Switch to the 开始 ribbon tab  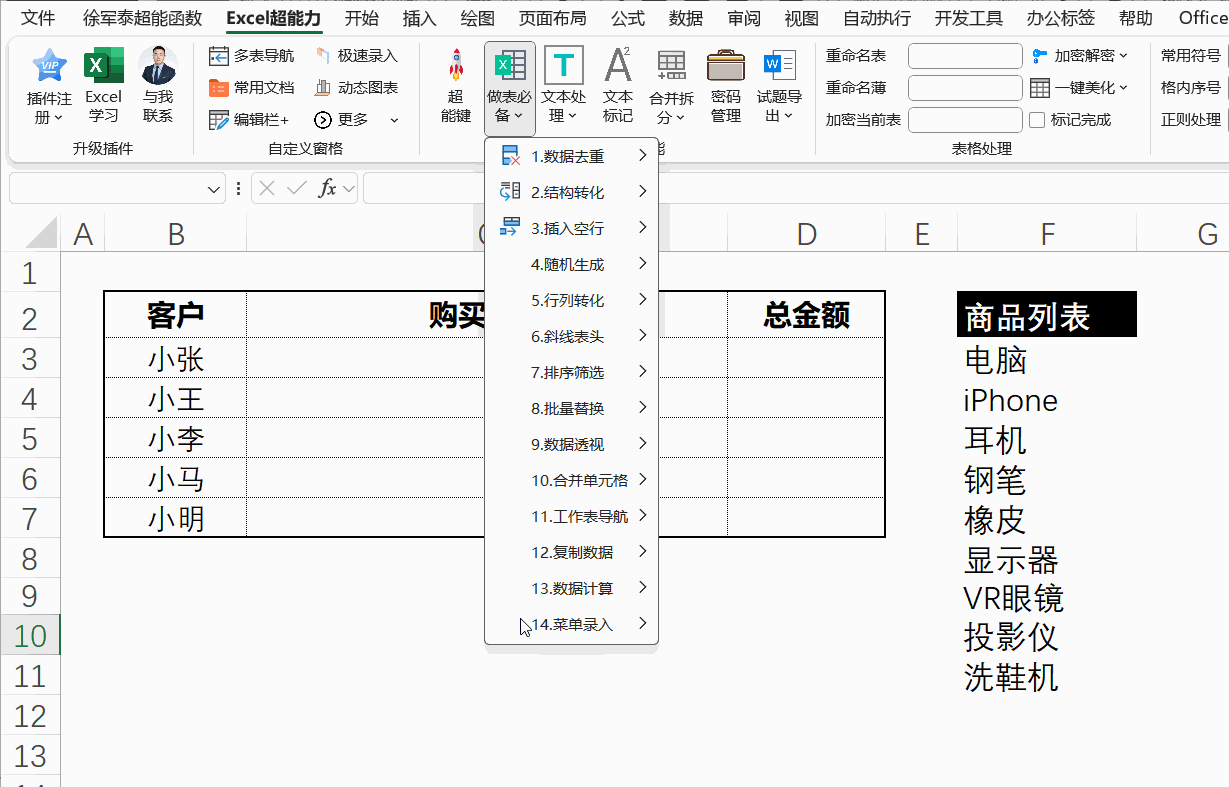pyautogui.click(x=362, y=18)
